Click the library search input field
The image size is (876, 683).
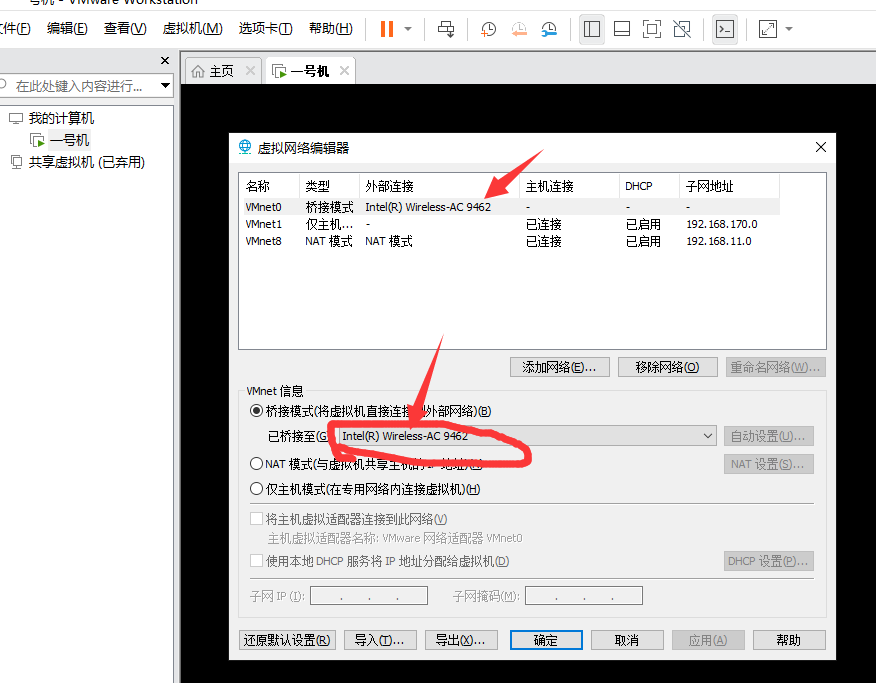click(x=79, y=86)
